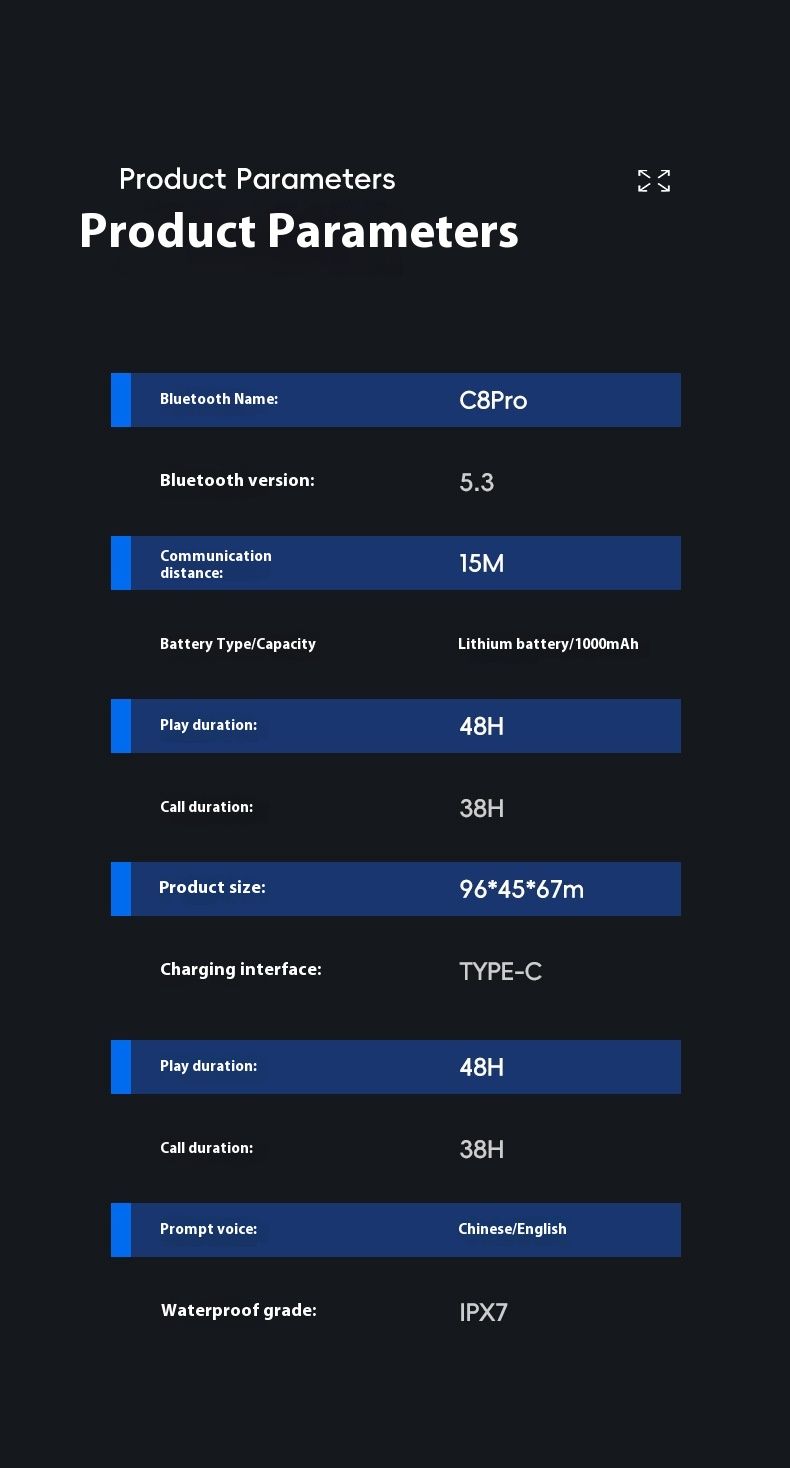Click the C8Pro value
This screenshot has width=790, height=1468.
click(x=493, y=400)
